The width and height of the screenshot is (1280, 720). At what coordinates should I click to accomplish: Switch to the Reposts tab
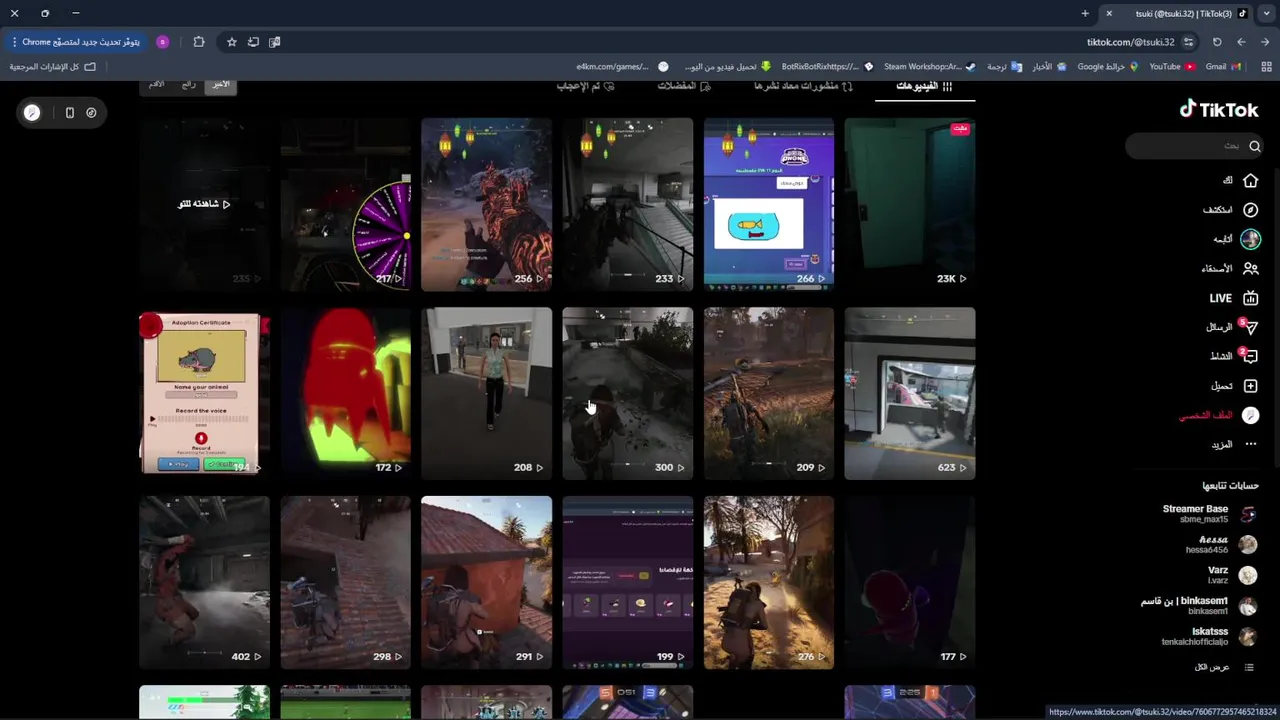pos(803,86)
